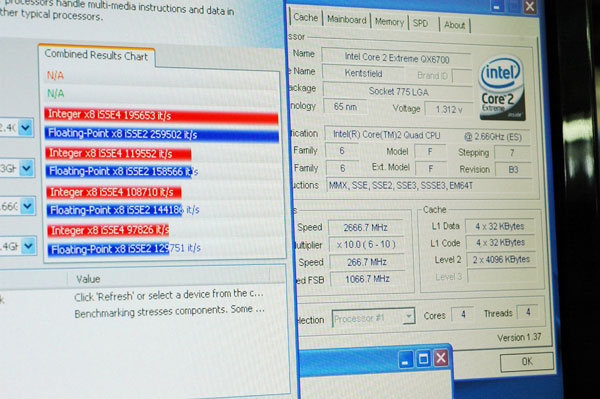Go to the SPD tab
This screenshot has width=600, height=399.
point(421,24)
